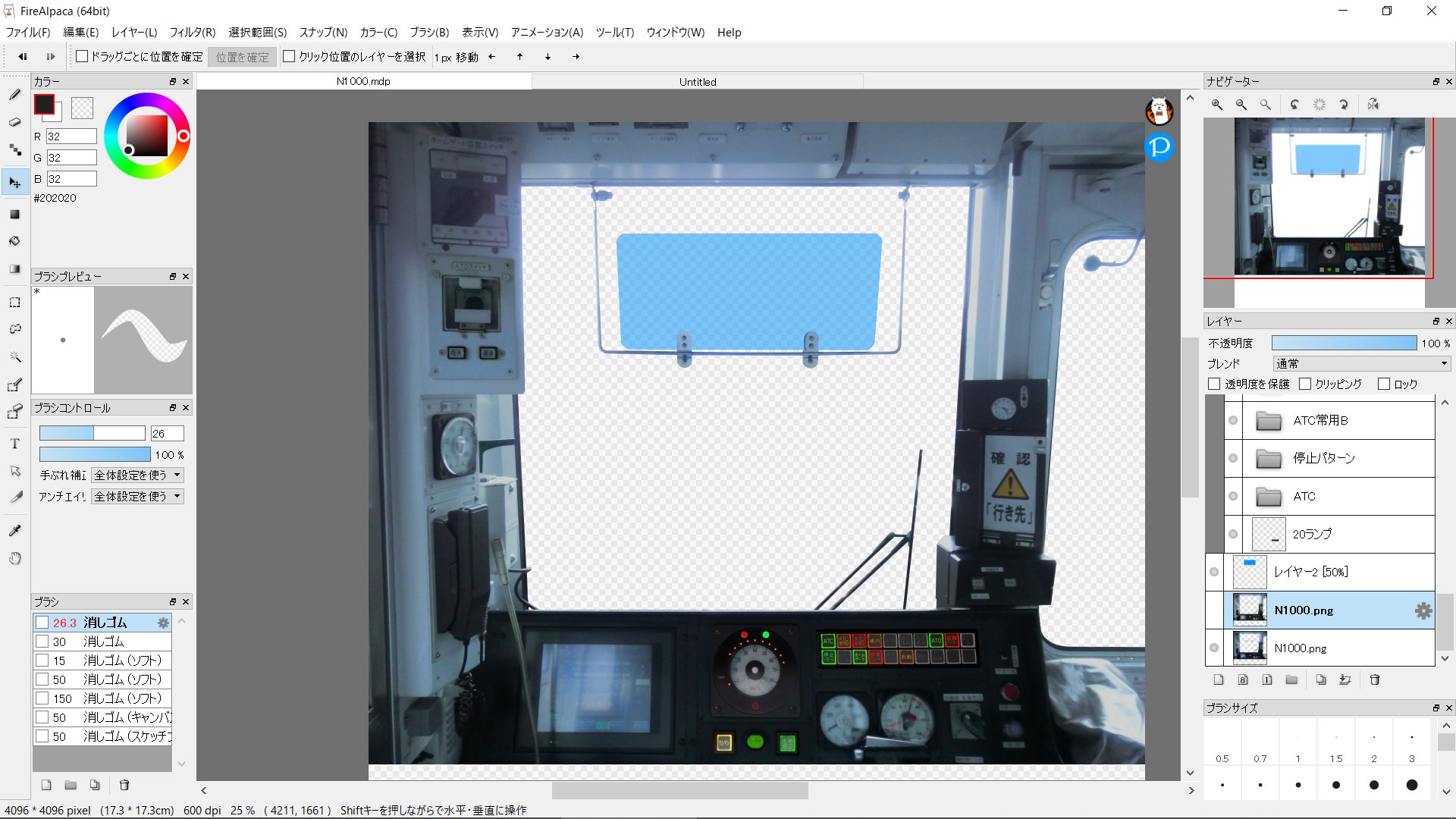Open the File menu
The image size is (1456, 819).
click(x=28, y=33)
